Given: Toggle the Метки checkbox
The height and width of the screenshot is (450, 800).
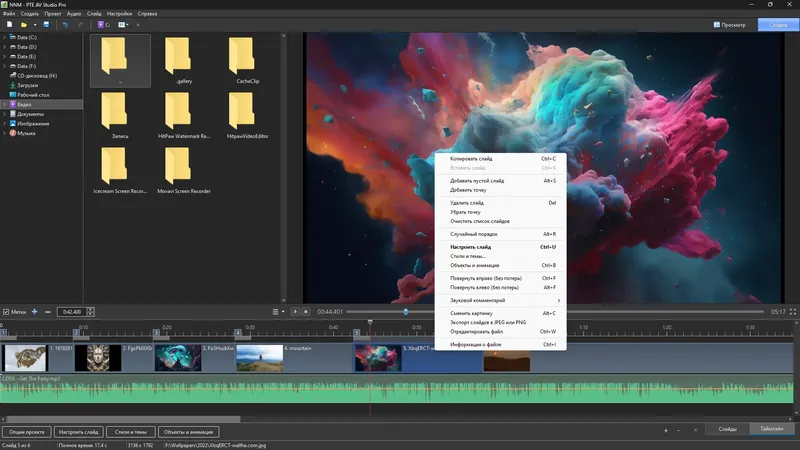Looking at the screenshot, I should click(6, 312).
